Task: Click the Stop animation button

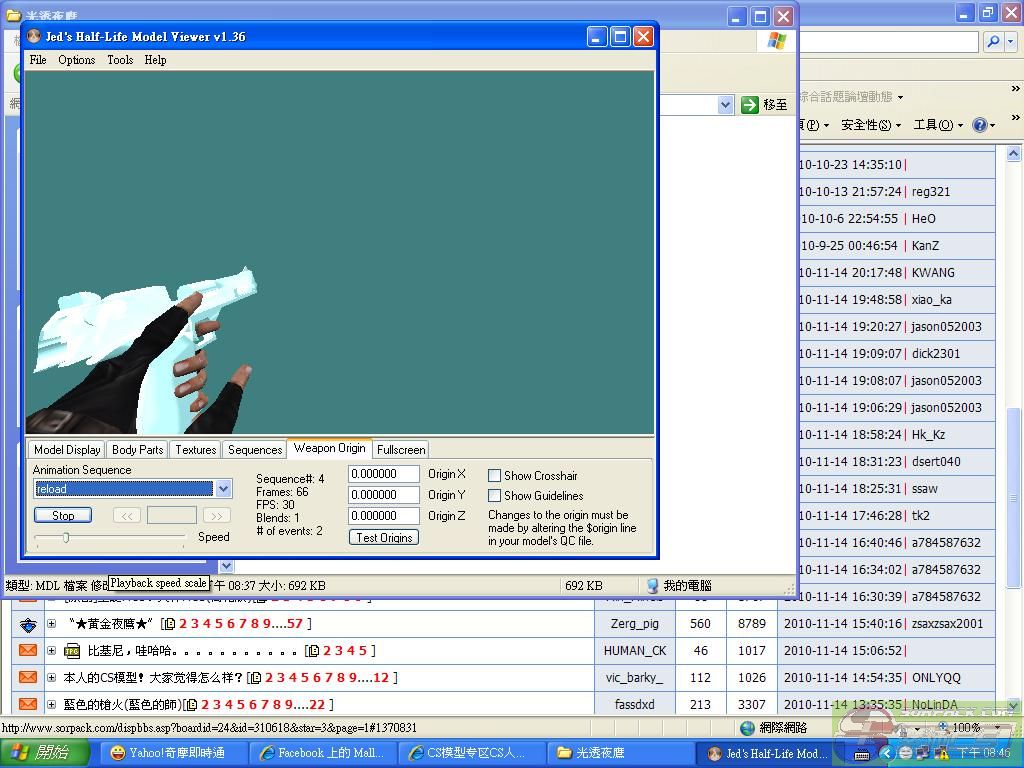Action: (63, 515)
